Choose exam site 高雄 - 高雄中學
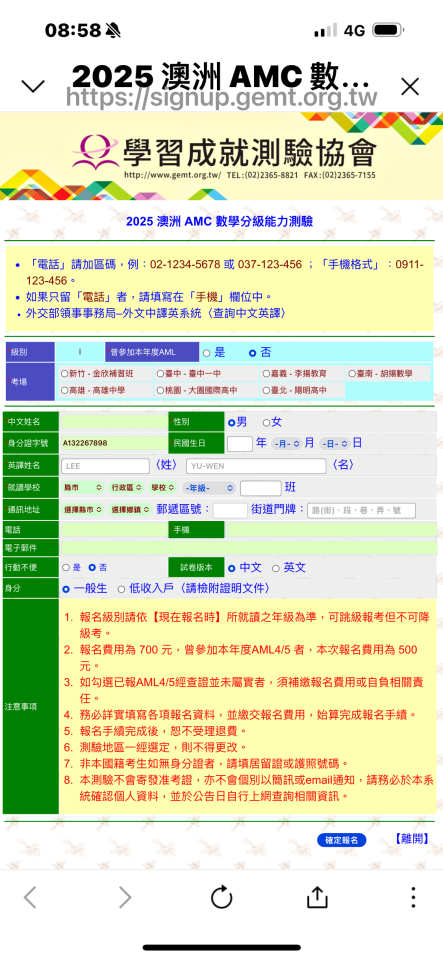The height and width of the screenshot is (960, 443). (x=65, y=390)
